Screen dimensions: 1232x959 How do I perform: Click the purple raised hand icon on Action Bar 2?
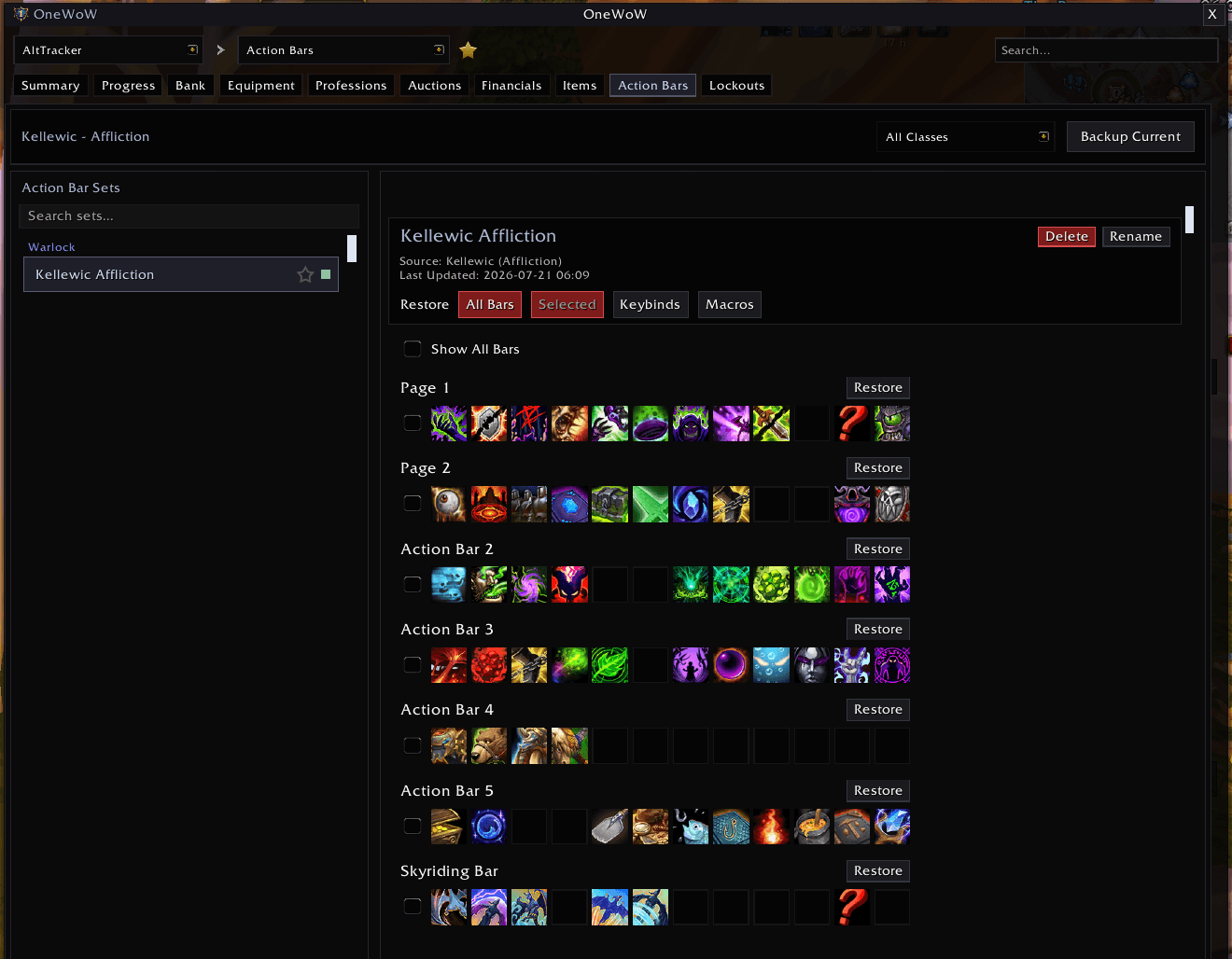tap(852, 585)
